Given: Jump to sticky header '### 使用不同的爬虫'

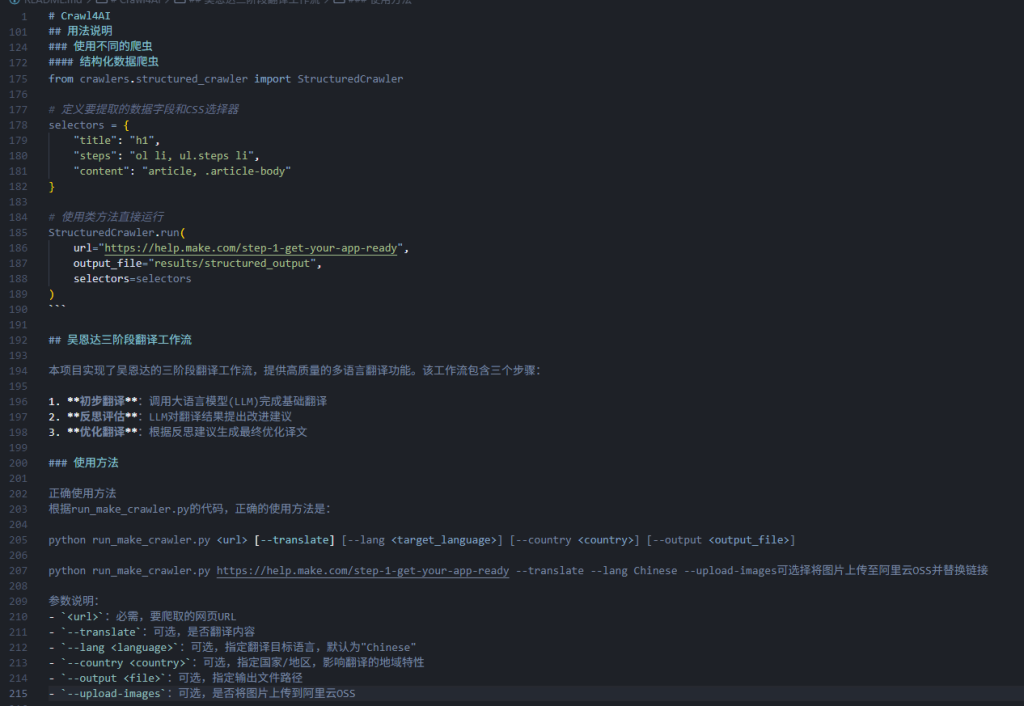Looking at the screenshot, I should (100, 46).
